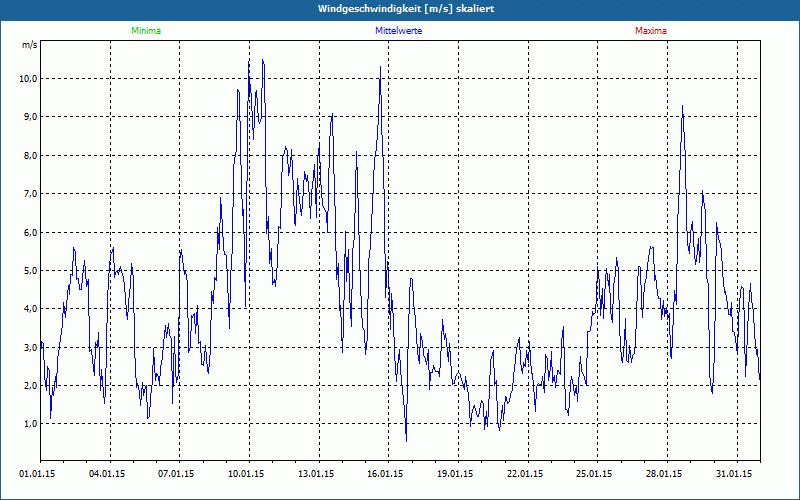Click the 7,0 y-axis label
800x500 pixels.
(x=30, y=194)
